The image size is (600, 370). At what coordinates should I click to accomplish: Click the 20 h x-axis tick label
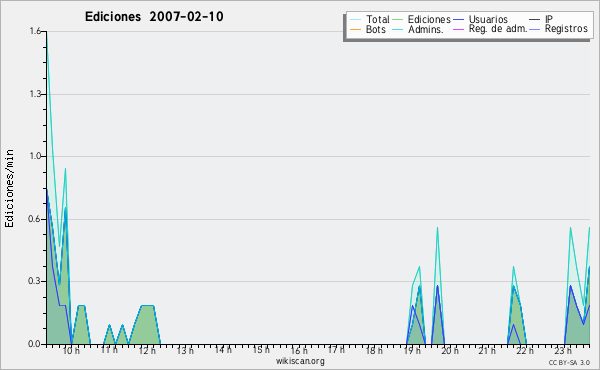tap(450, 351)
